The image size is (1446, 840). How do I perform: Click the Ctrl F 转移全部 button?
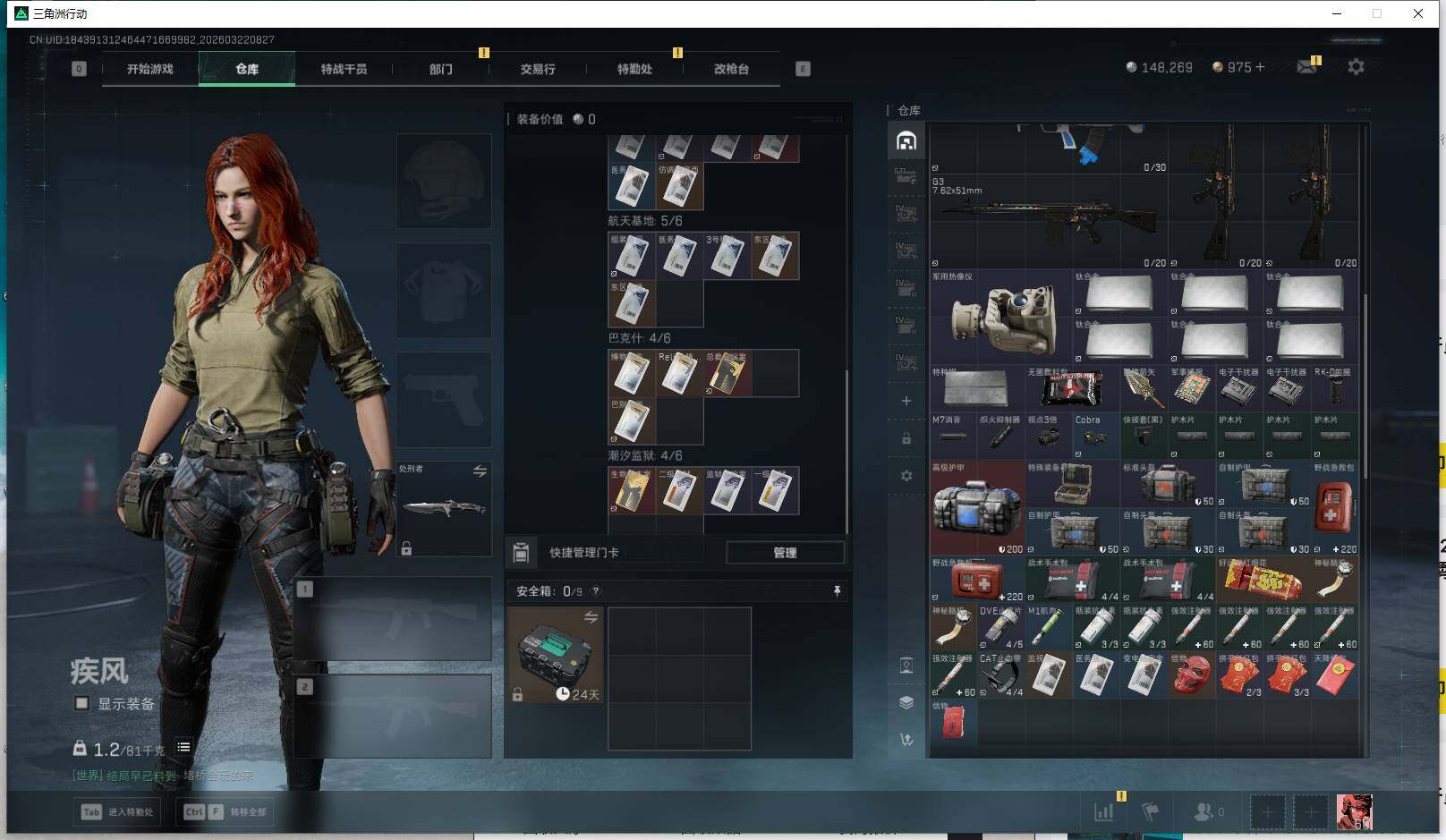point(225,811)
